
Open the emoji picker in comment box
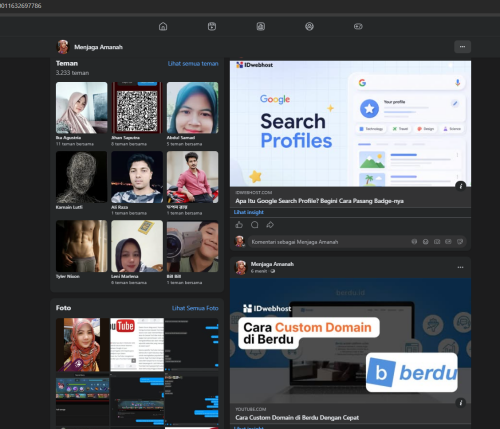[426, 242]
